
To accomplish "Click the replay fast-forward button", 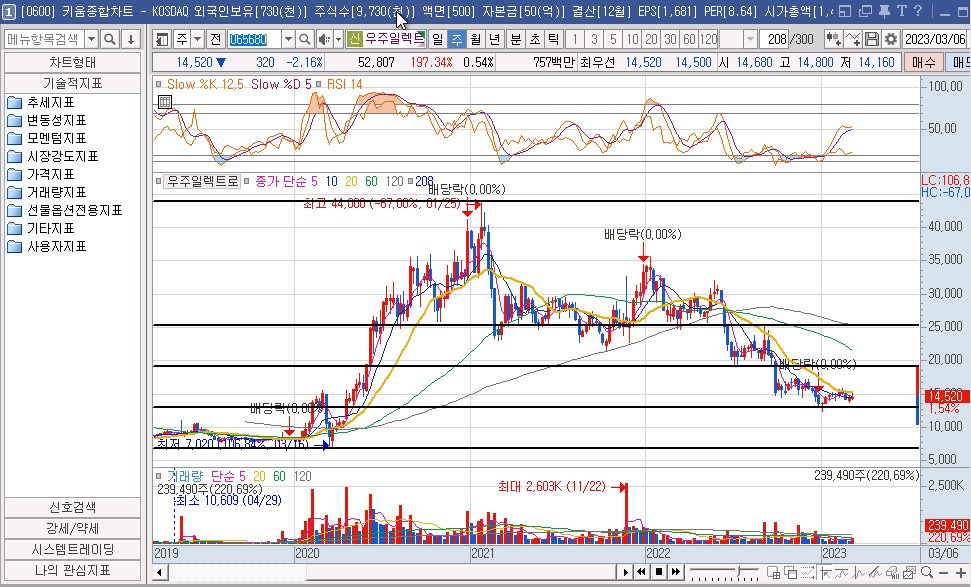I will click(x=676, y=572).
